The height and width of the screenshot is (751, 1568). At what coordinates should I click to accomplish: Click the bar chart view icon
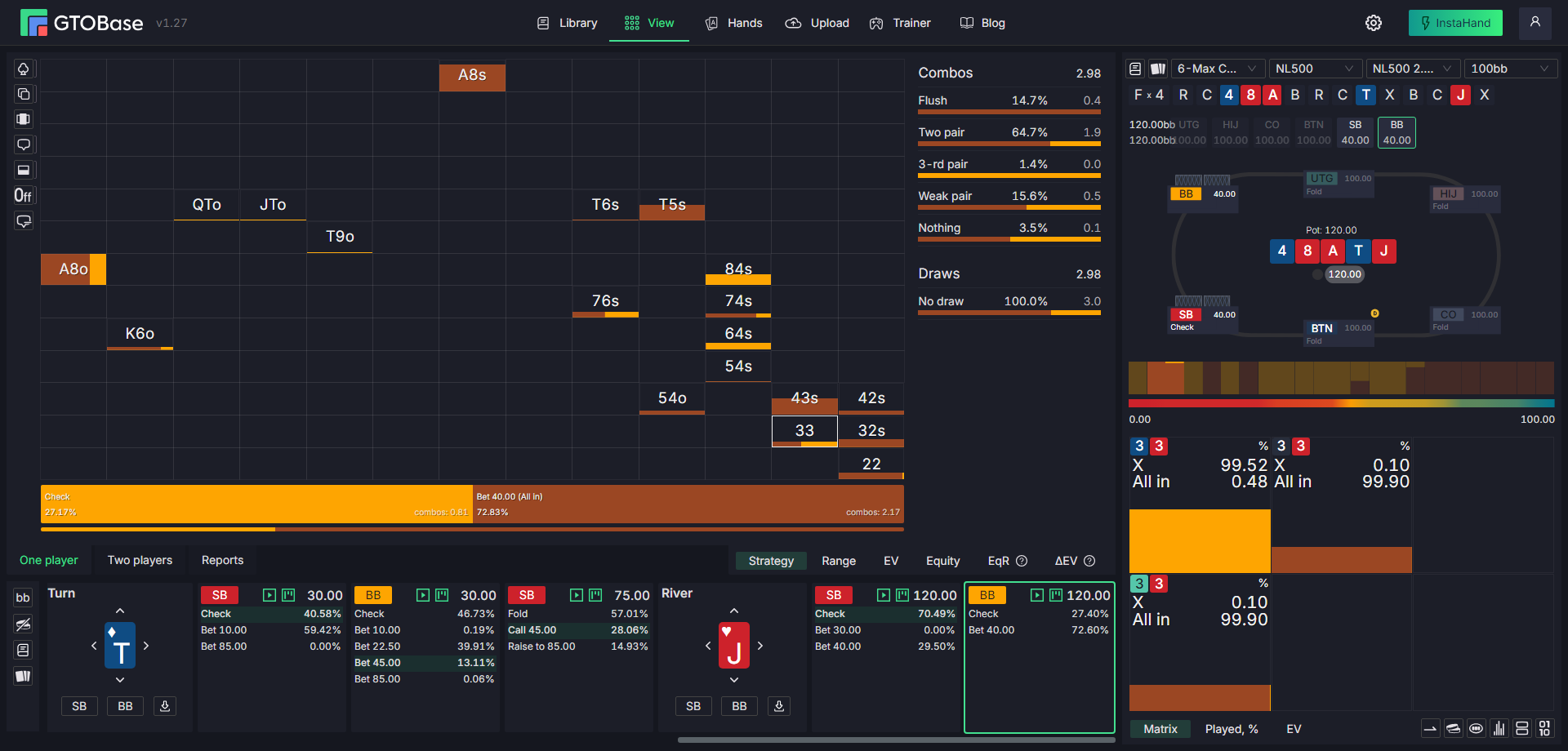click(1499, 728)
